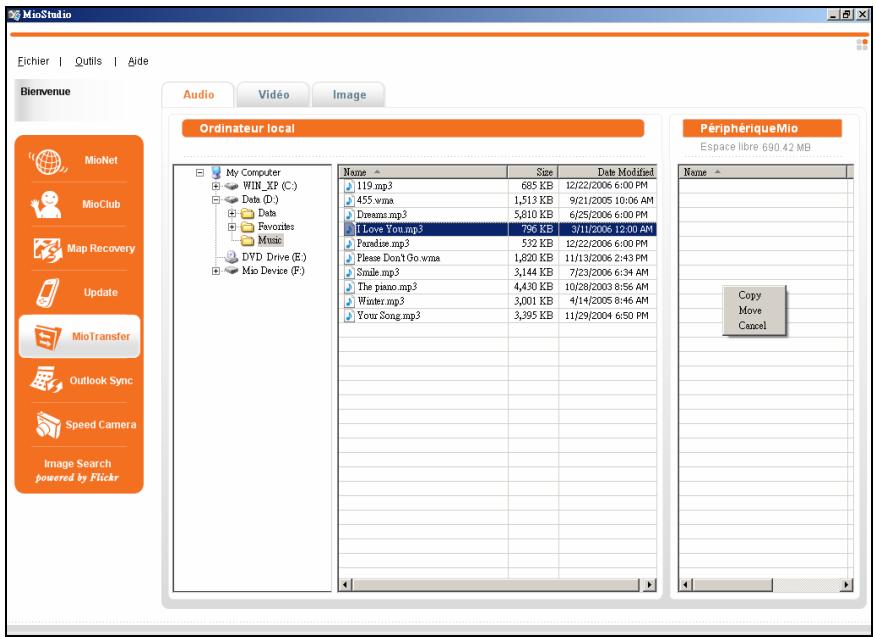This screenshot has height=637, width=876.
Task: Expand the WIN_XP (C:) drive node
Action: pyautogui.click(x=216, y=186)
